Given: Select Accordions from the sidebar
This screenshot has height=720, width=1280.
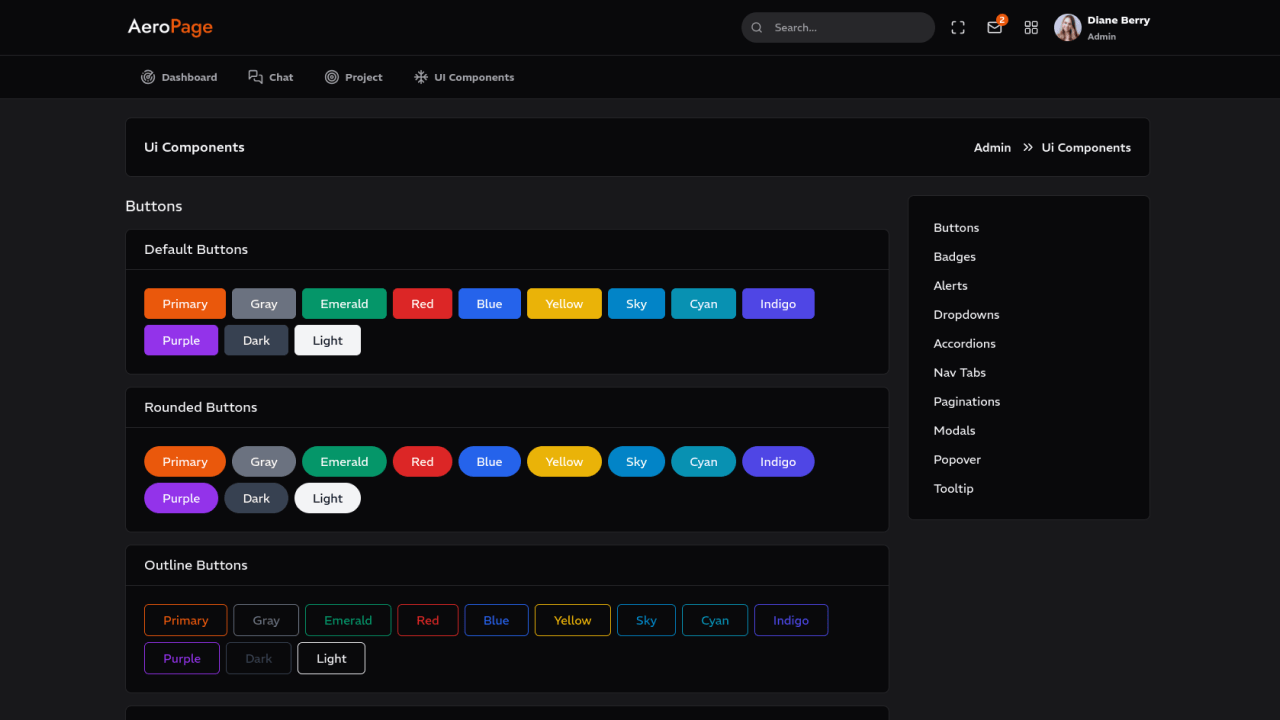Looking at the screenshot, I should tap(964, 344).
